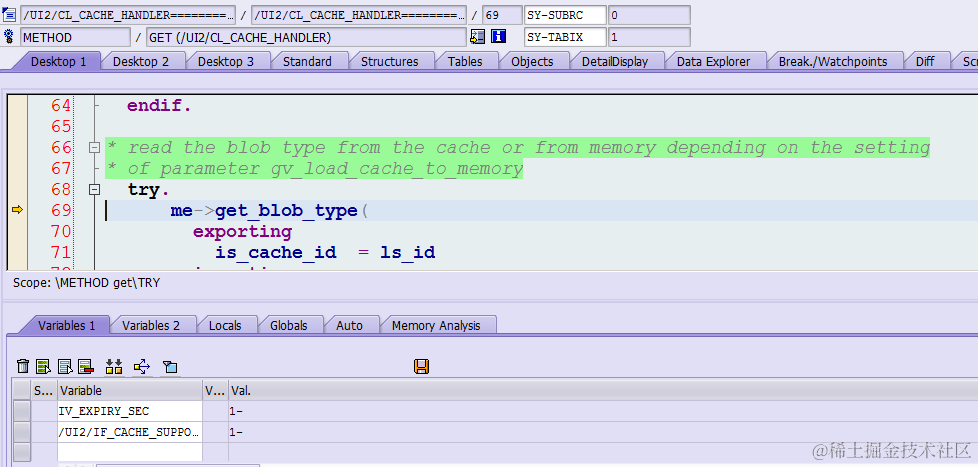The height and width of the screenshot is (467, 978).
Task: Switch to the Desktop 1 tab
Action: (59, 61)
